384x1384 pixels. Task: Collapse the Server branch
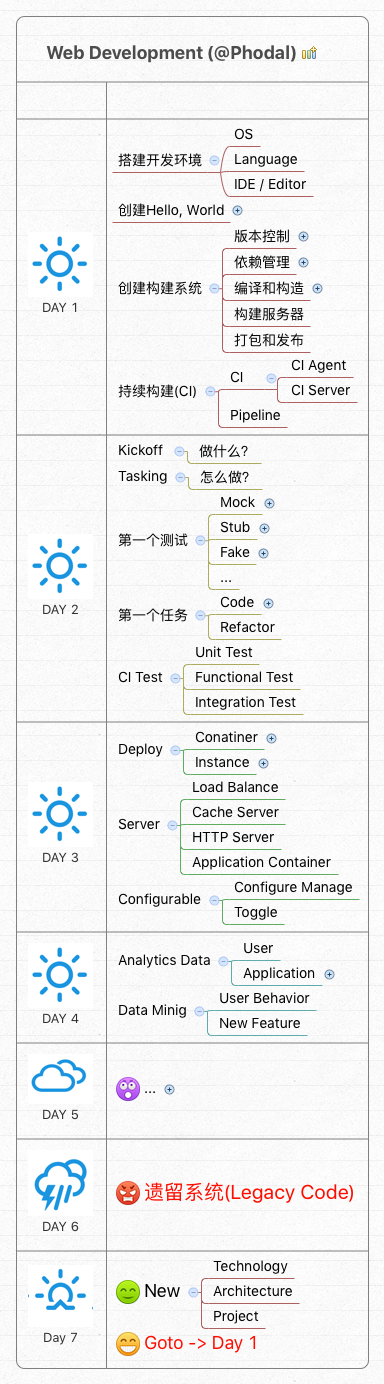(172, 825)
